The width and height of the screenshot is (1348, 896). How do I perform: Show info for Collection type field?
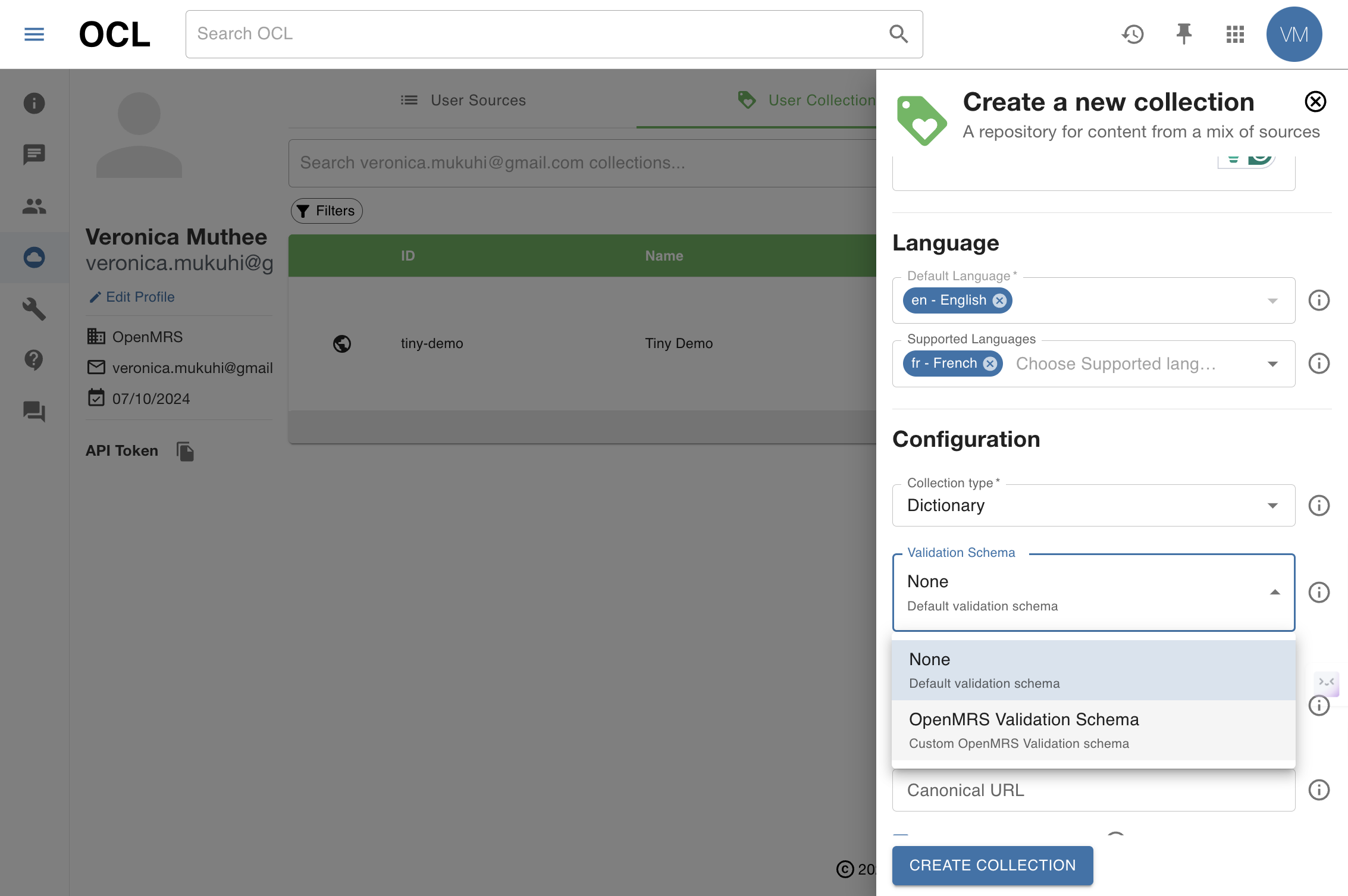tap(1319, 505)
